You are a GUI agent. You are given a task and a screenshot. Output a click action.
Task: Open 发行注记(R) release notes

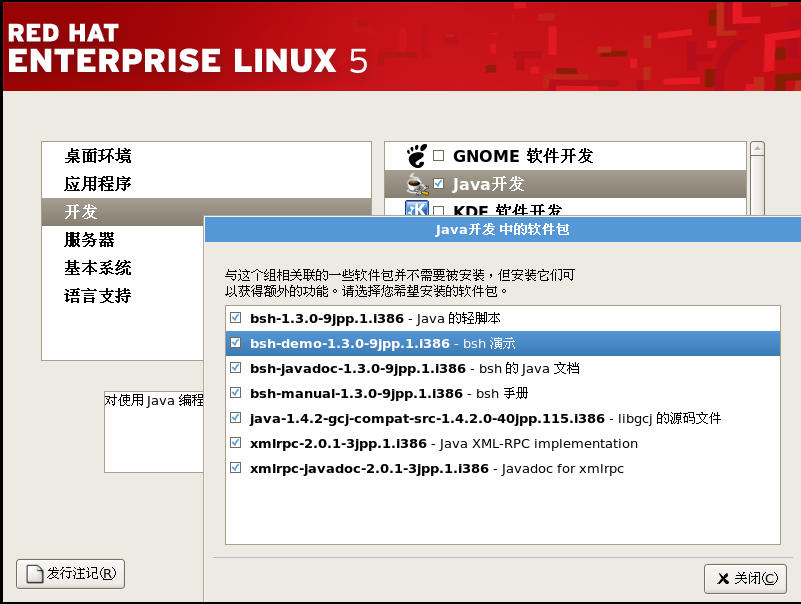coord(70,574)
